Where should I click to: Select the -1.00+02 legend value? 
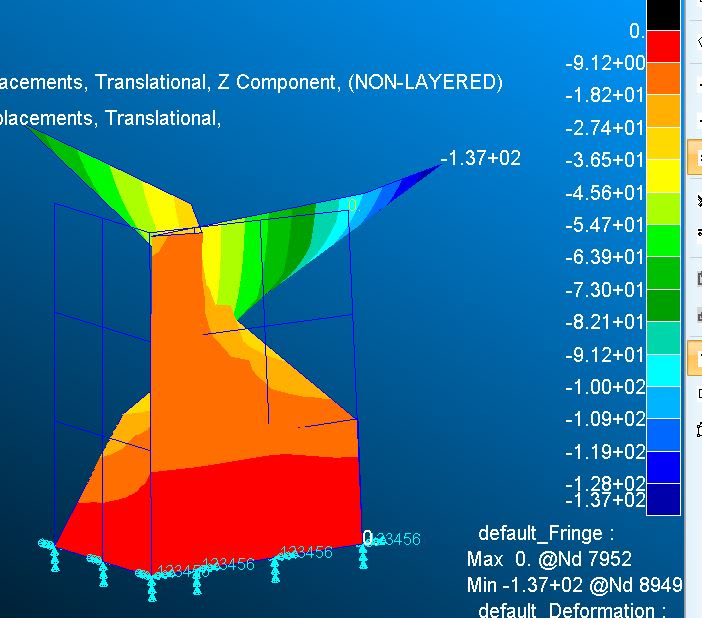605,386
